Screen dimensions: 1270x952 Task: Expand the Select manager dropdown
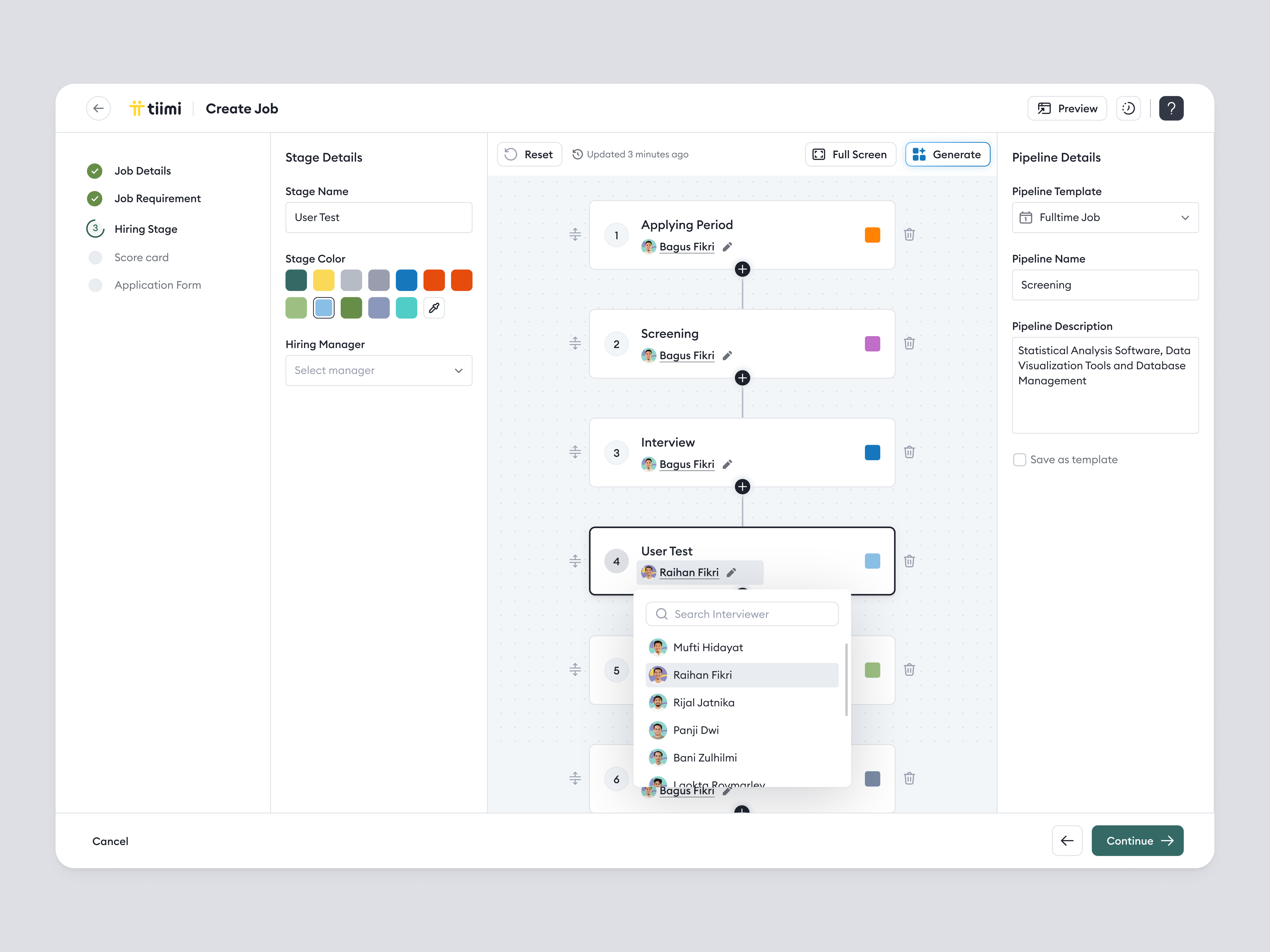(x=378, y=371)
